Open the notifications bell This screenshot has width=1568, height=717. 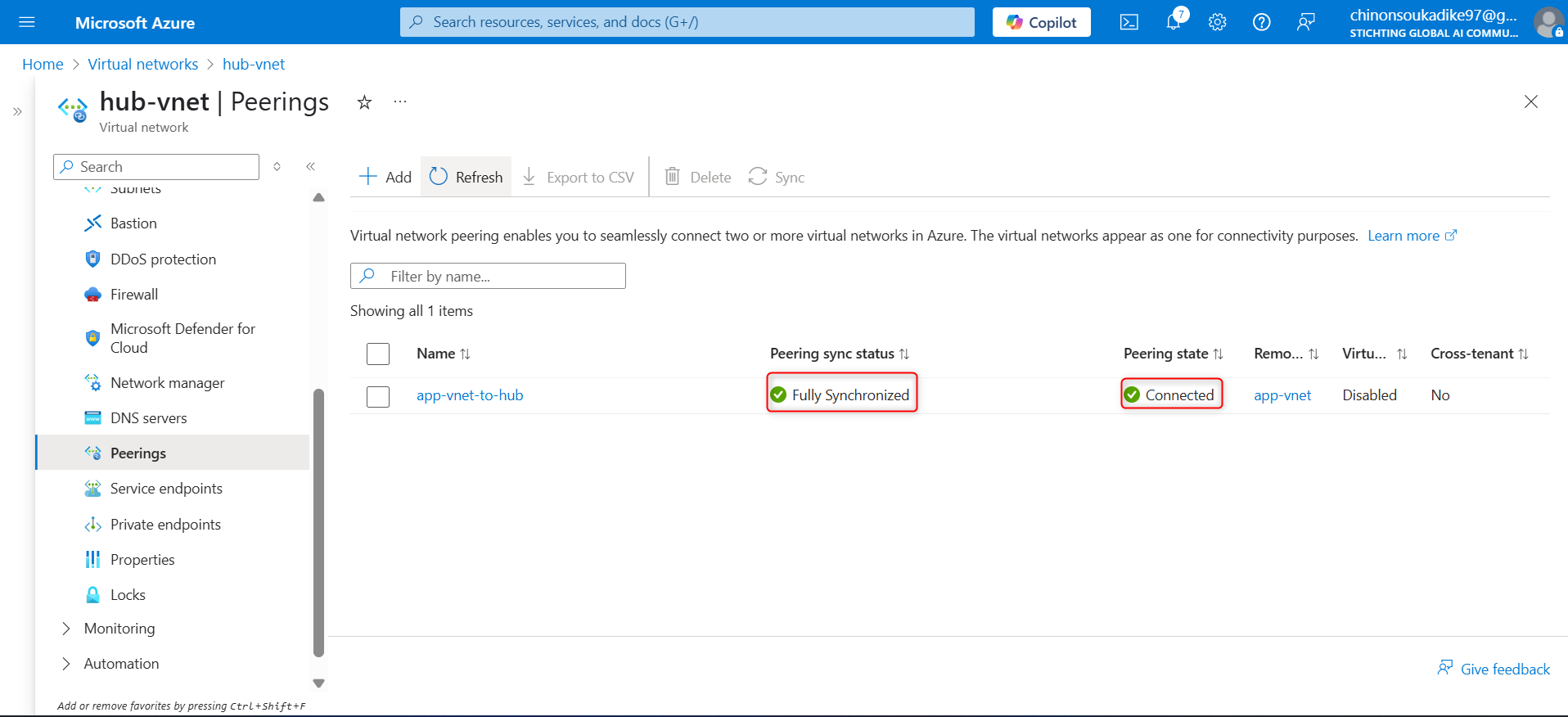click(1174, 21)
